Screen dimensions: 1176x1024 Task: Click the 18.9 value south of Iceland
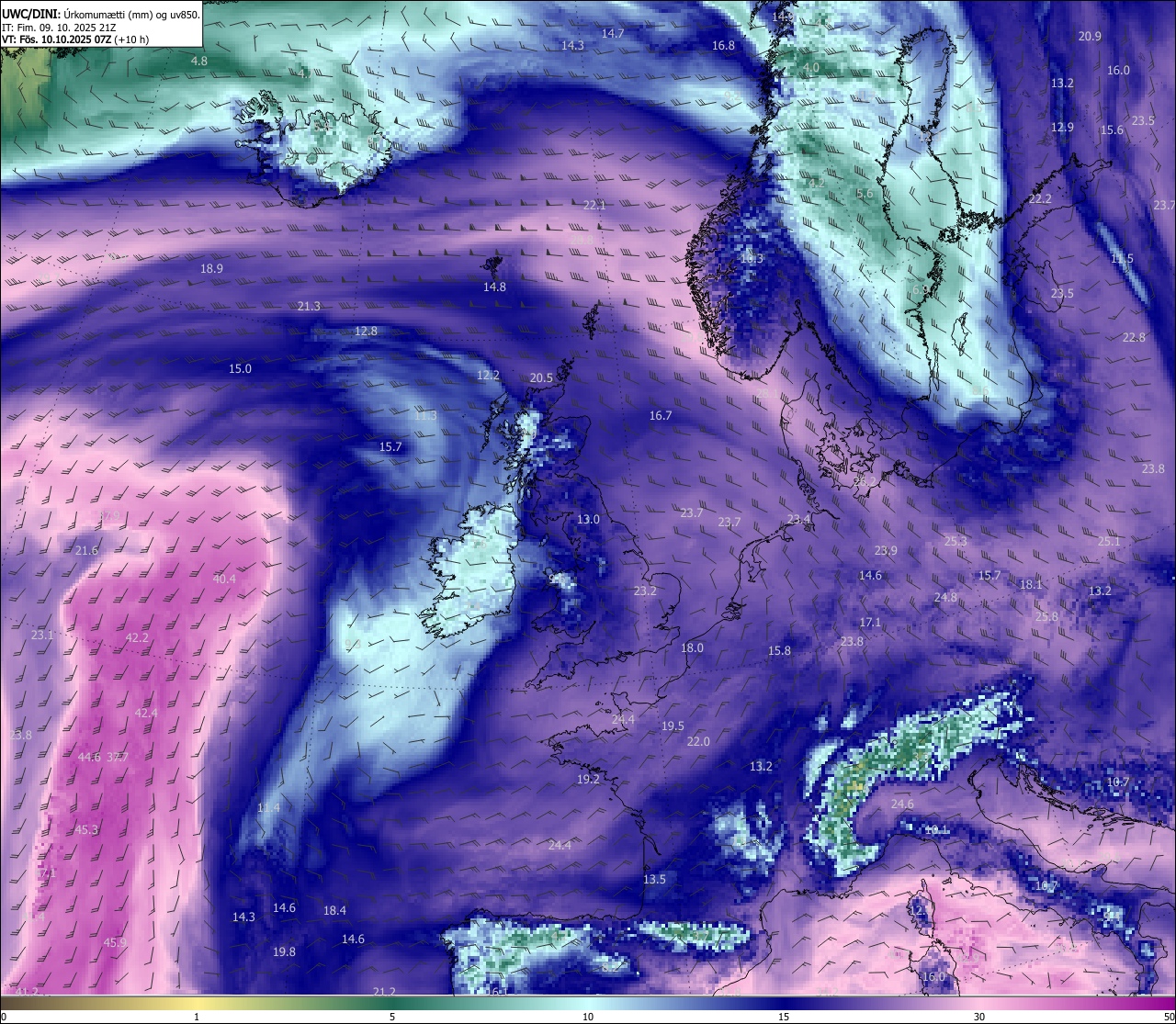(x=211, y=268)
